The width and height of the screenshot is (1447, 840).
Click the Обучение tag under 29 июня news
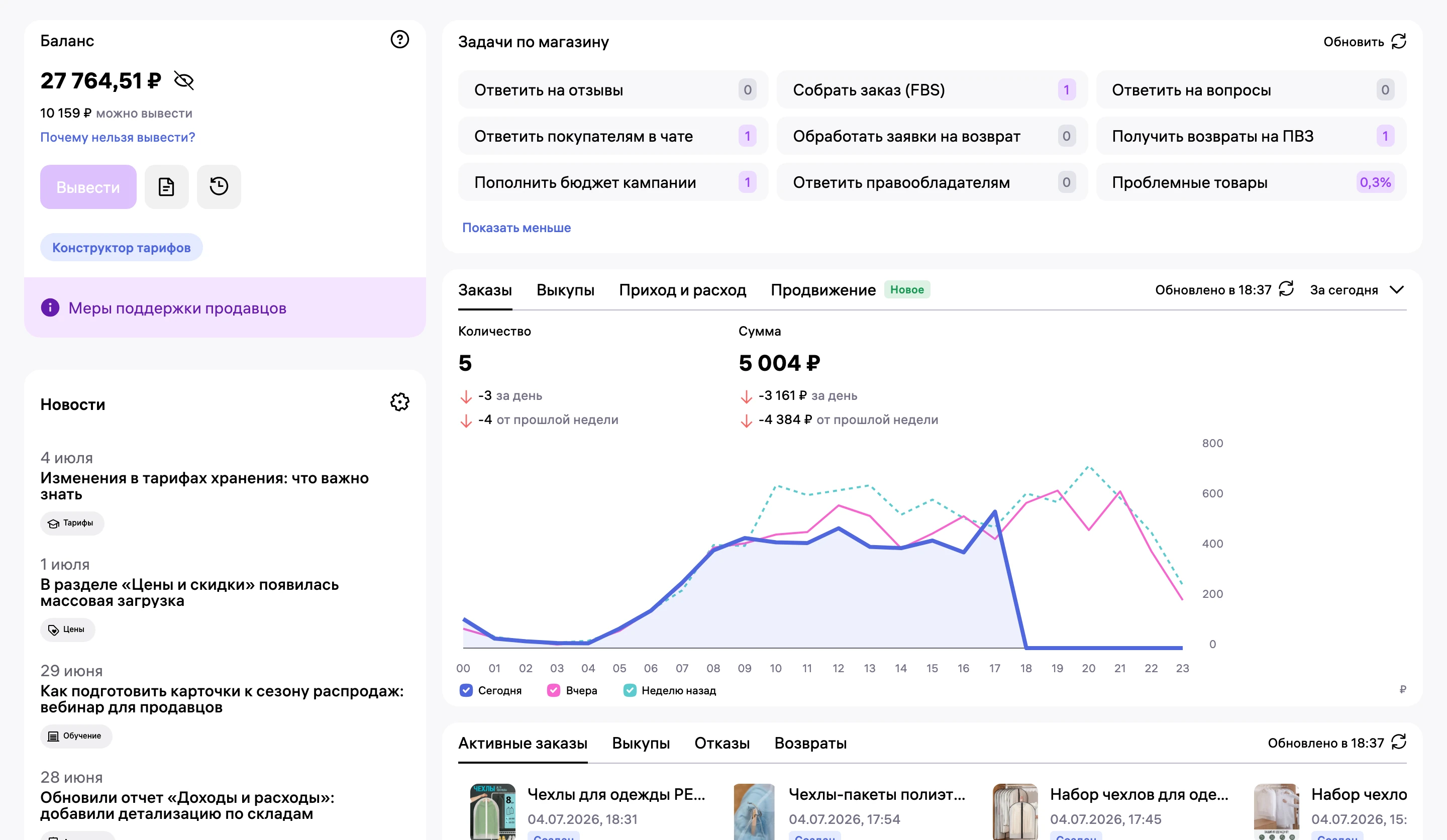click(76, 736)
